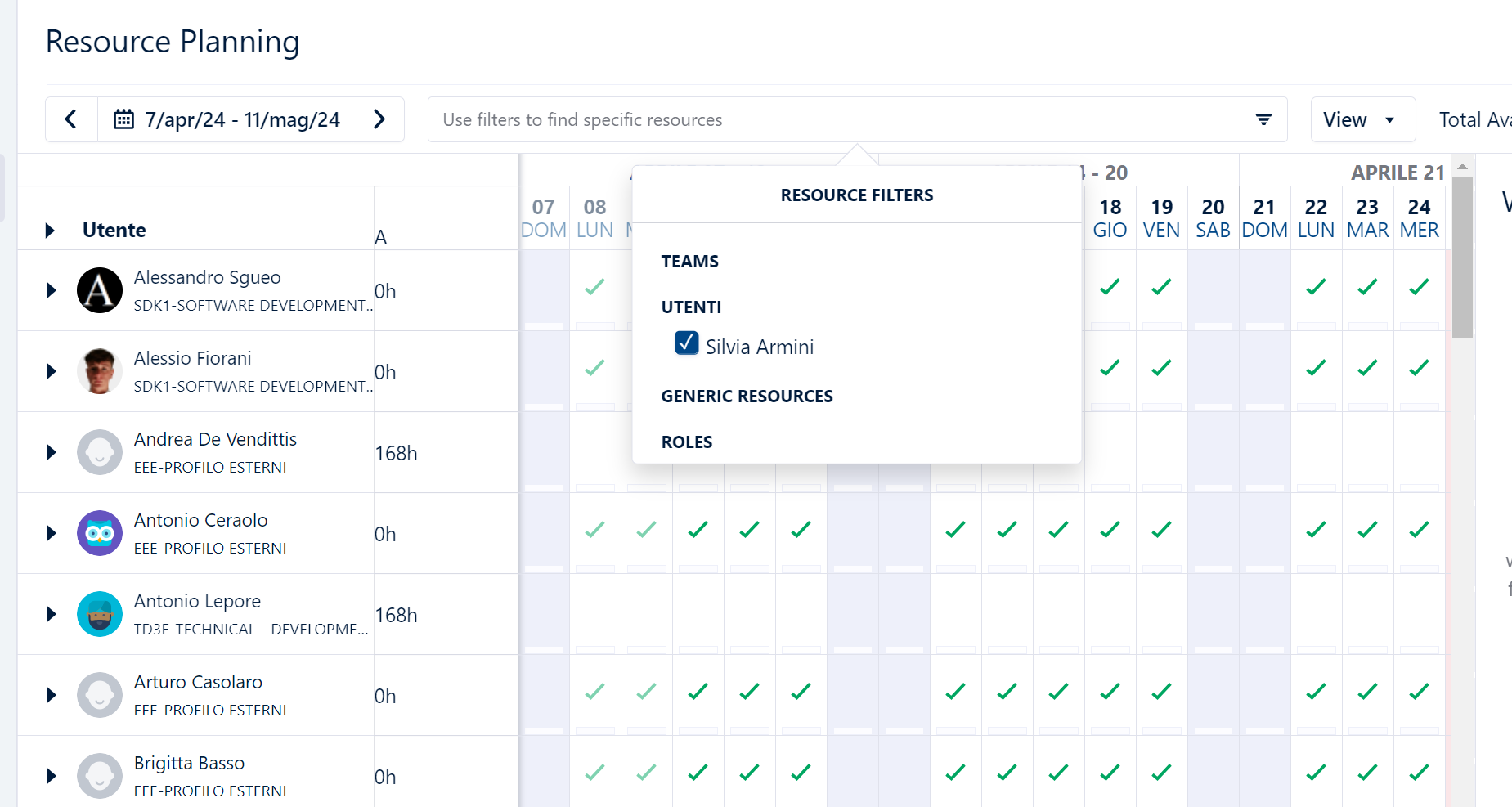This screenshot has height=807, width=1512.
Task: Click Arturo Casolaro's availability checkmark on Friday 19
Action: [x=1161, y=691]
